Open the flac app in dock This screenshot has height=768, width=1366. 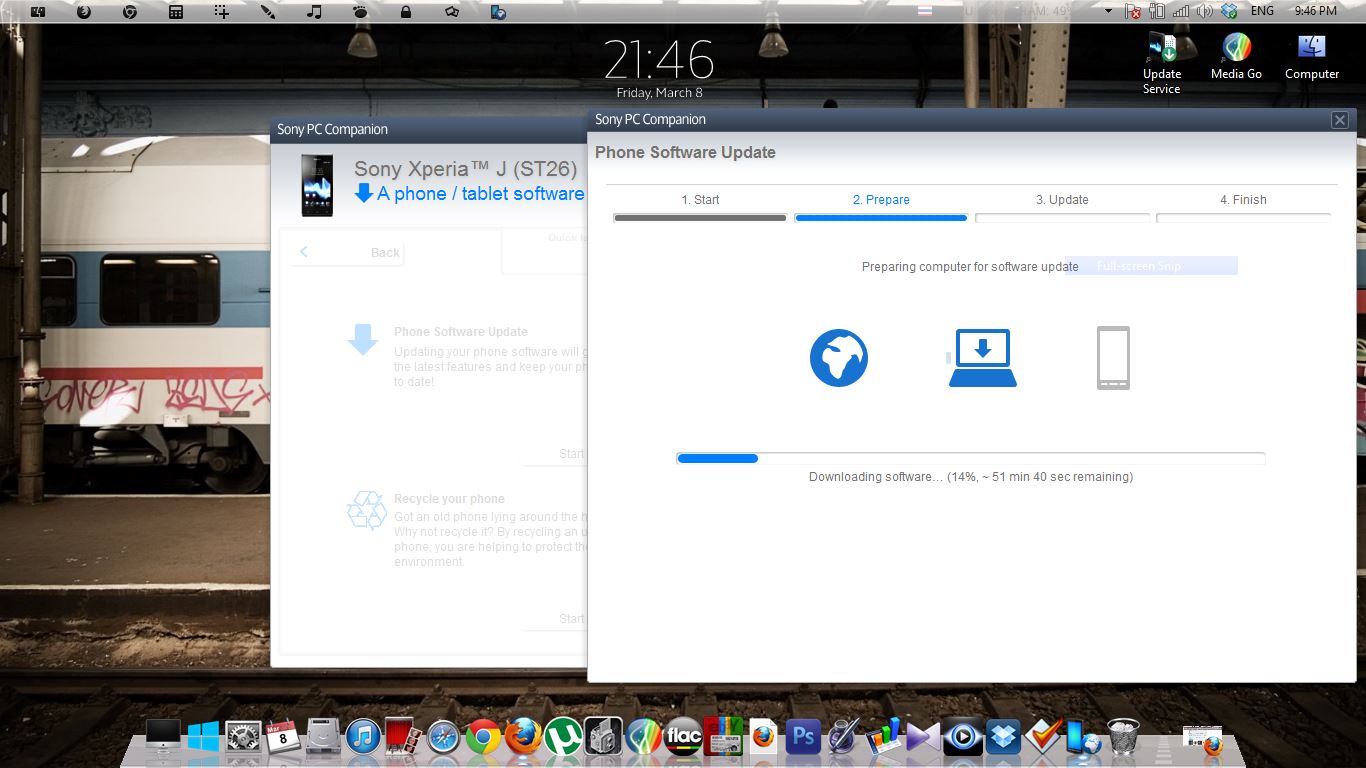coord(683,738)
